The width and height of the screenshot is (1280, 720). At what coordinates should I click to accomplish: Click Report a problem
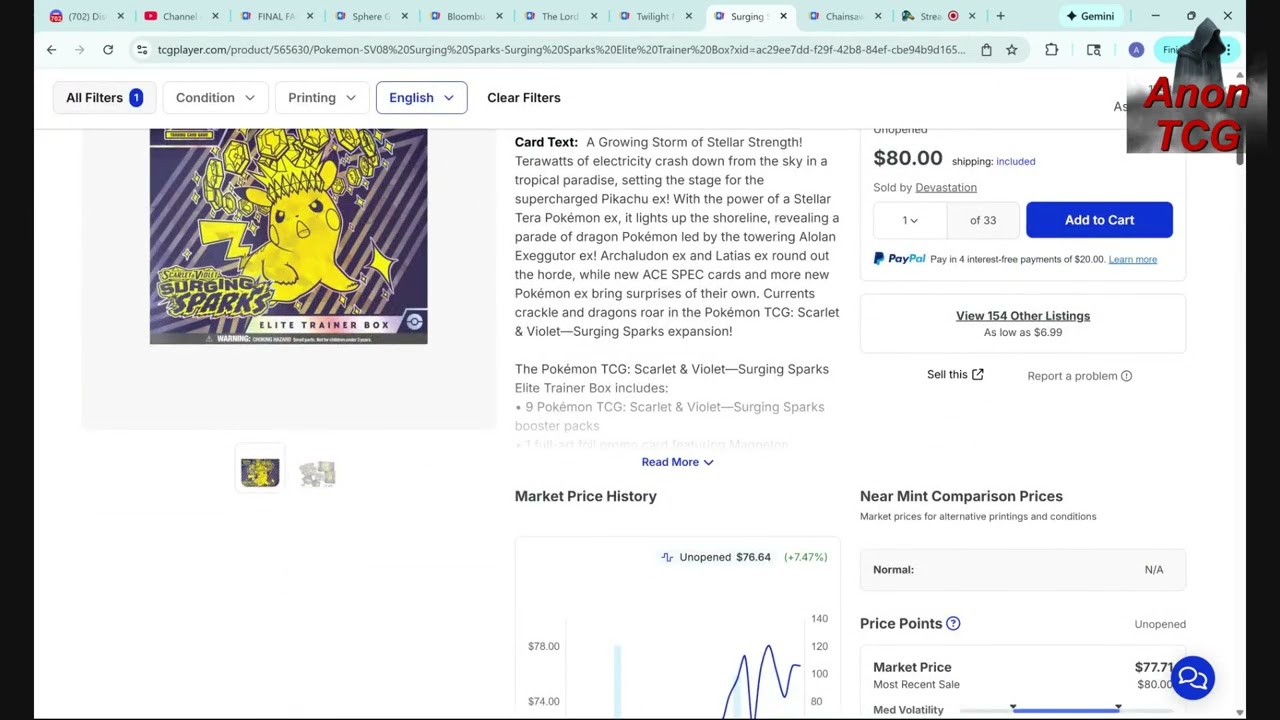tap(1072, 376)
